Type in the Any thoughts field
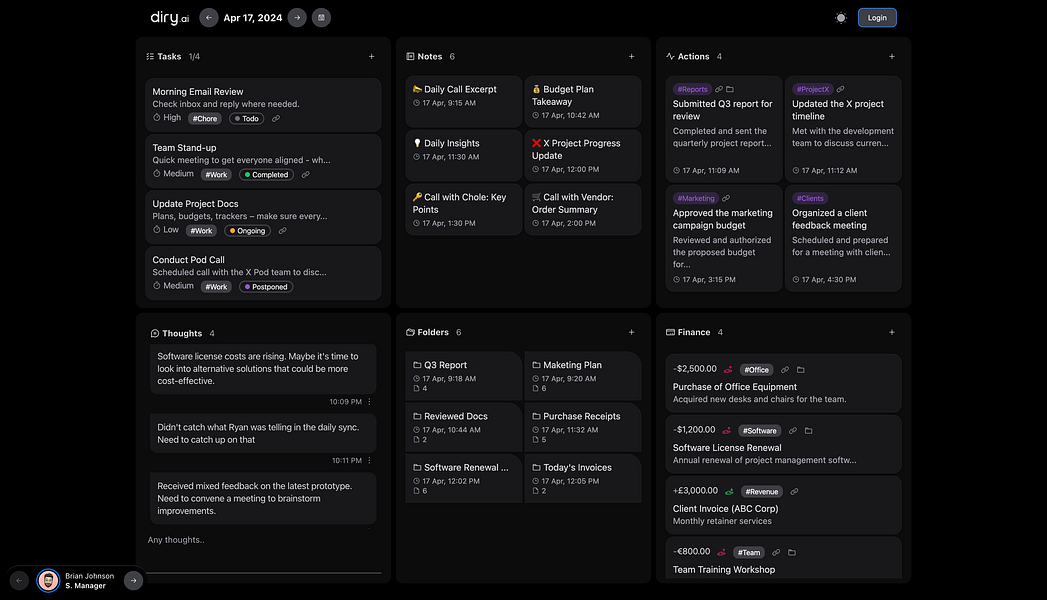The image size is (1047, 600). click(x=260, y=540)
